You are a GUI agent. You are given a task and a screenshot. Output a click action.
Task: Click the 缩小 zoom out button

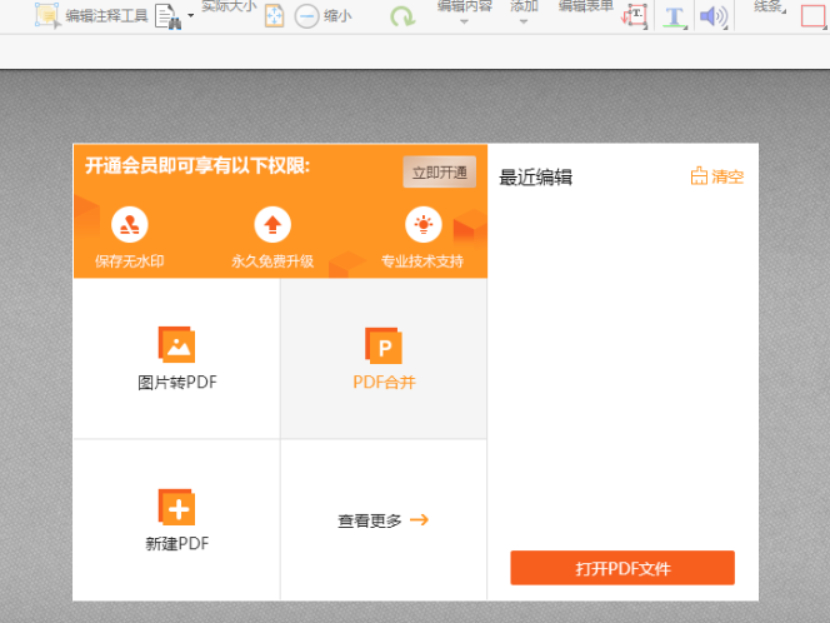(323, 16)
